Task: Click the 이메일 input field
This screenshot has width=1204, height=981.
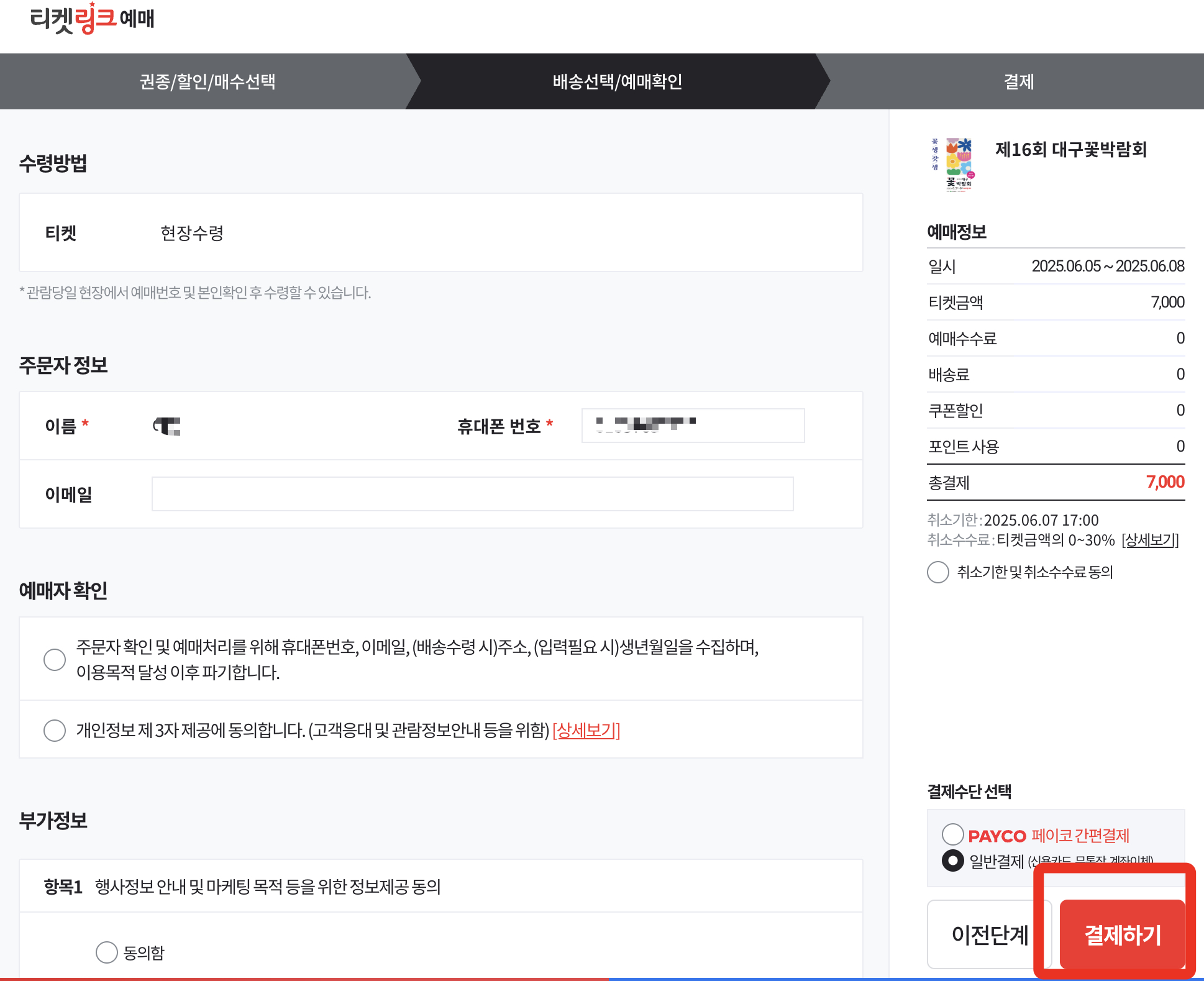Action: click(x=472, y=493)
